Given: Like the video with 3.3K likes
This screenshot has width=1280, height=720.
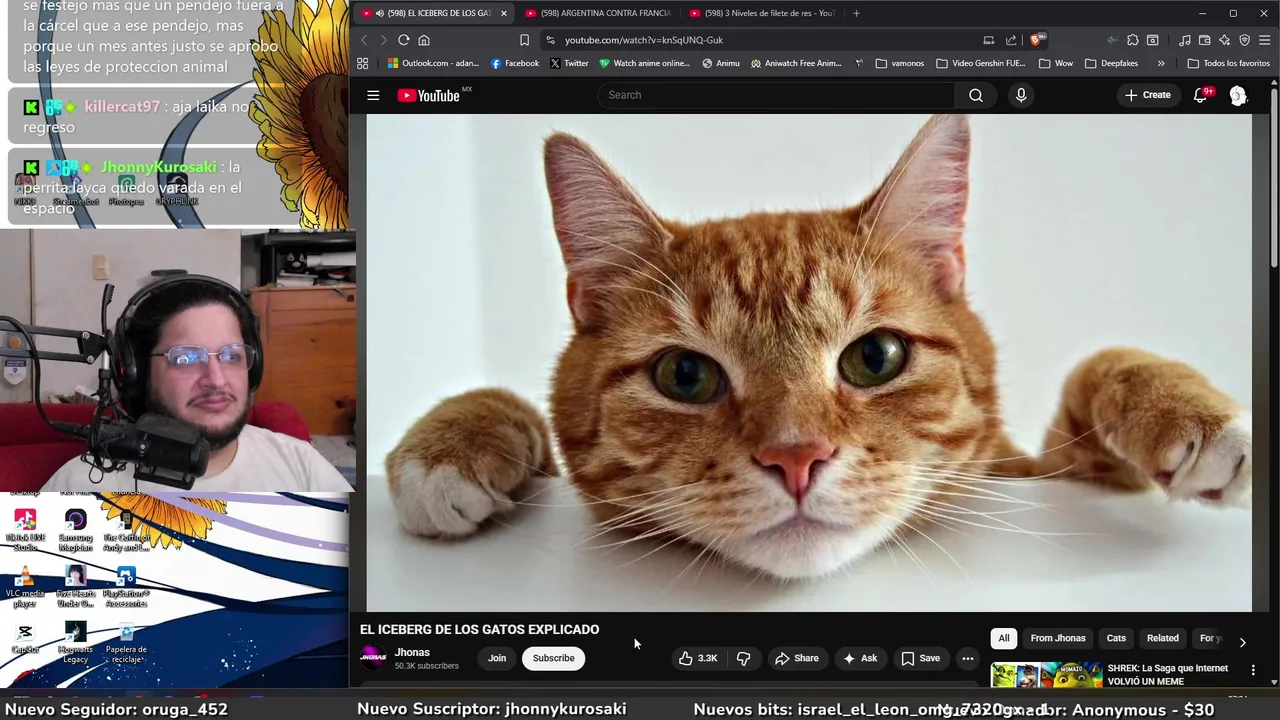Looking at the screenshot, I should point(698,658).
